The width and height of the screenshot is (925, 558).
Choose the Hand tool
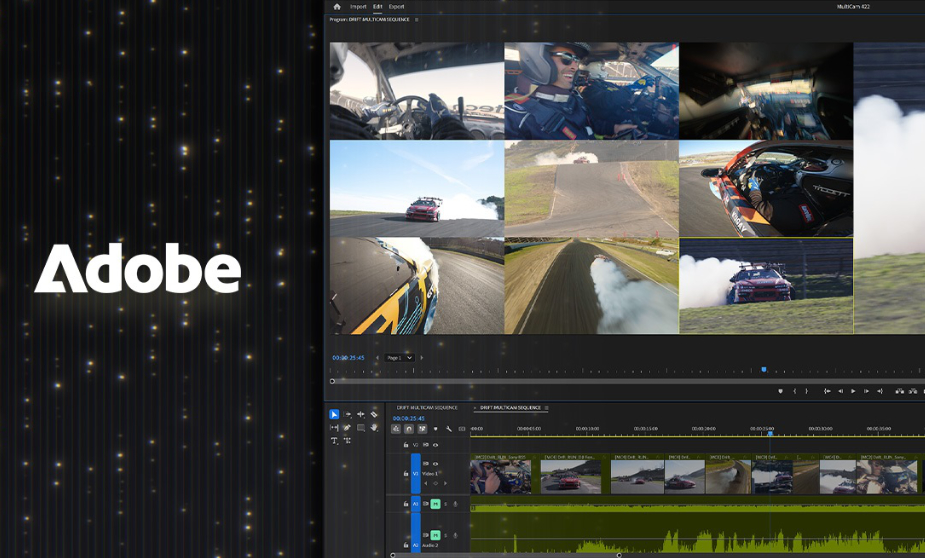pyautogui.click(x=374, y=428)
